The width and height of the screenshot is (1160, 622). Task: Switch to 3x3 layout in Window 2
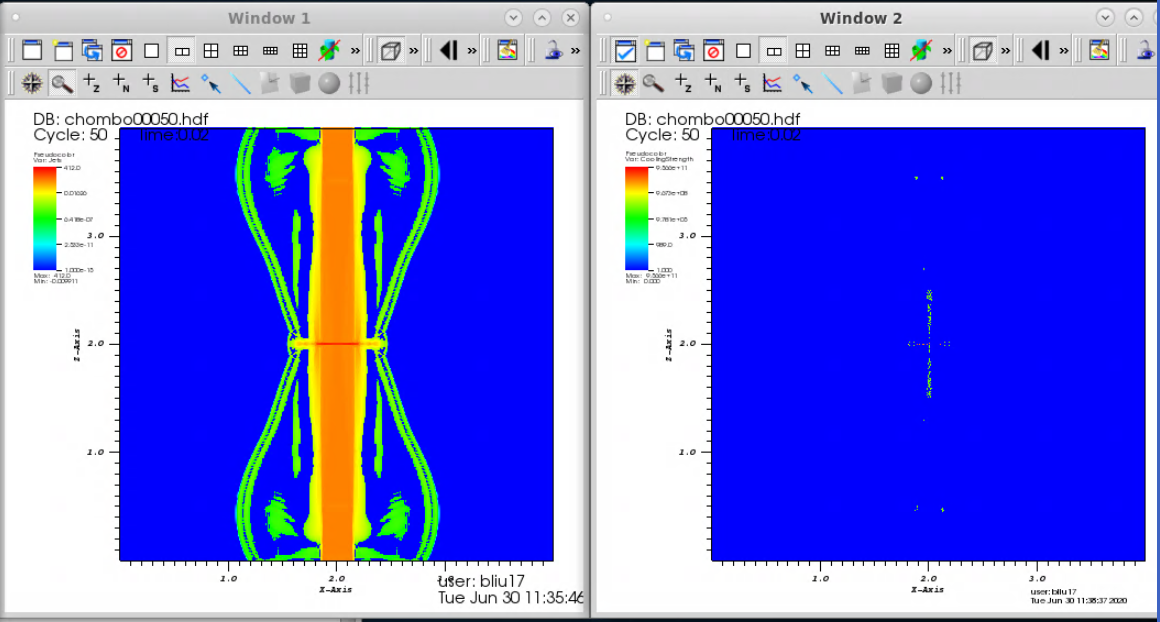(x=891, y=50)
